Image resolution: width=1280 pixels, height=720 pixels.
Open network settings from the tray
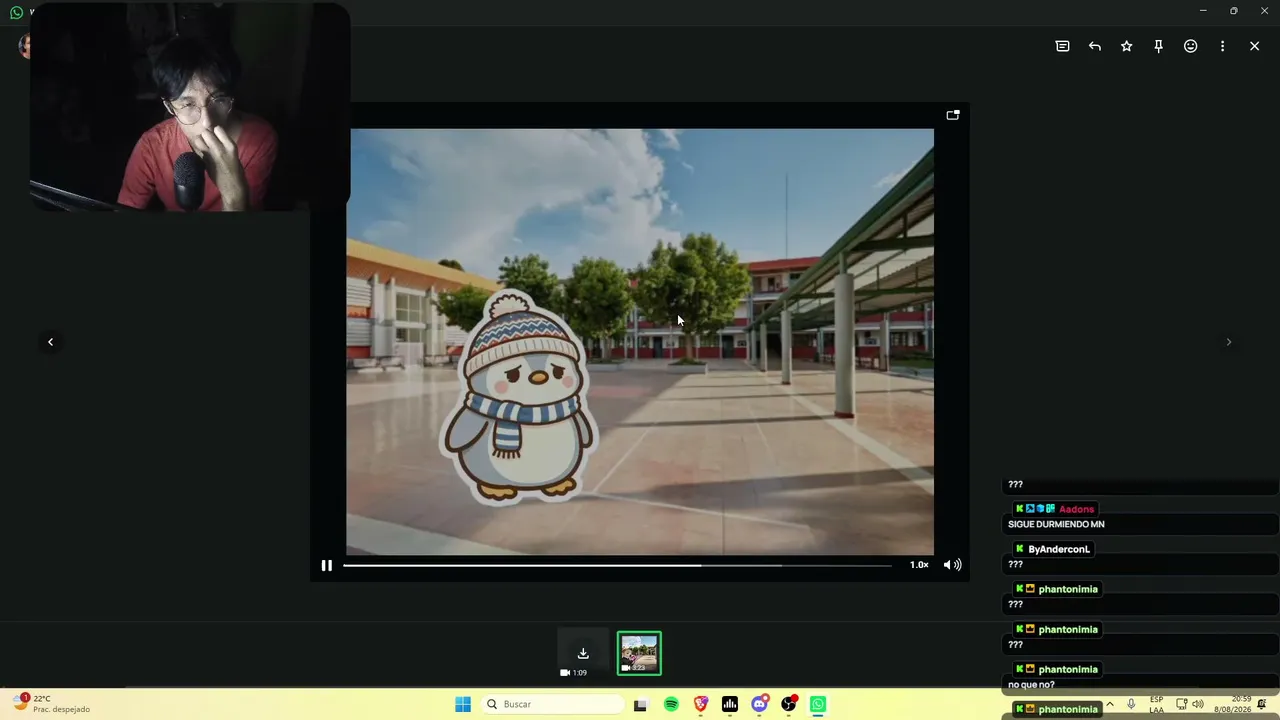[x=1181, y=704]
